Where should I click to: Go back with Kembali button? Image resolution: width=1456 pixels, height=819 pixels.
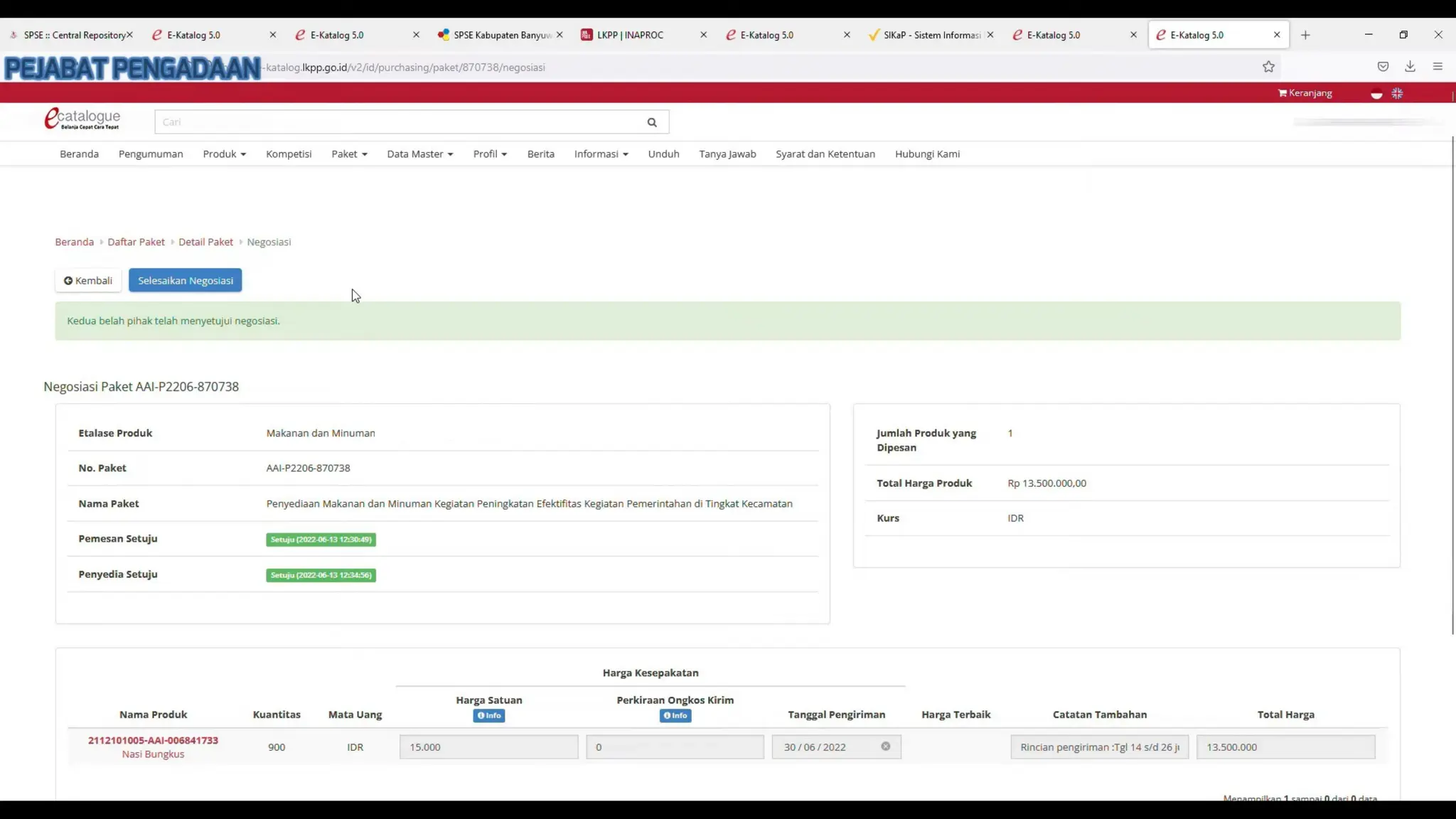coord(88,281)
